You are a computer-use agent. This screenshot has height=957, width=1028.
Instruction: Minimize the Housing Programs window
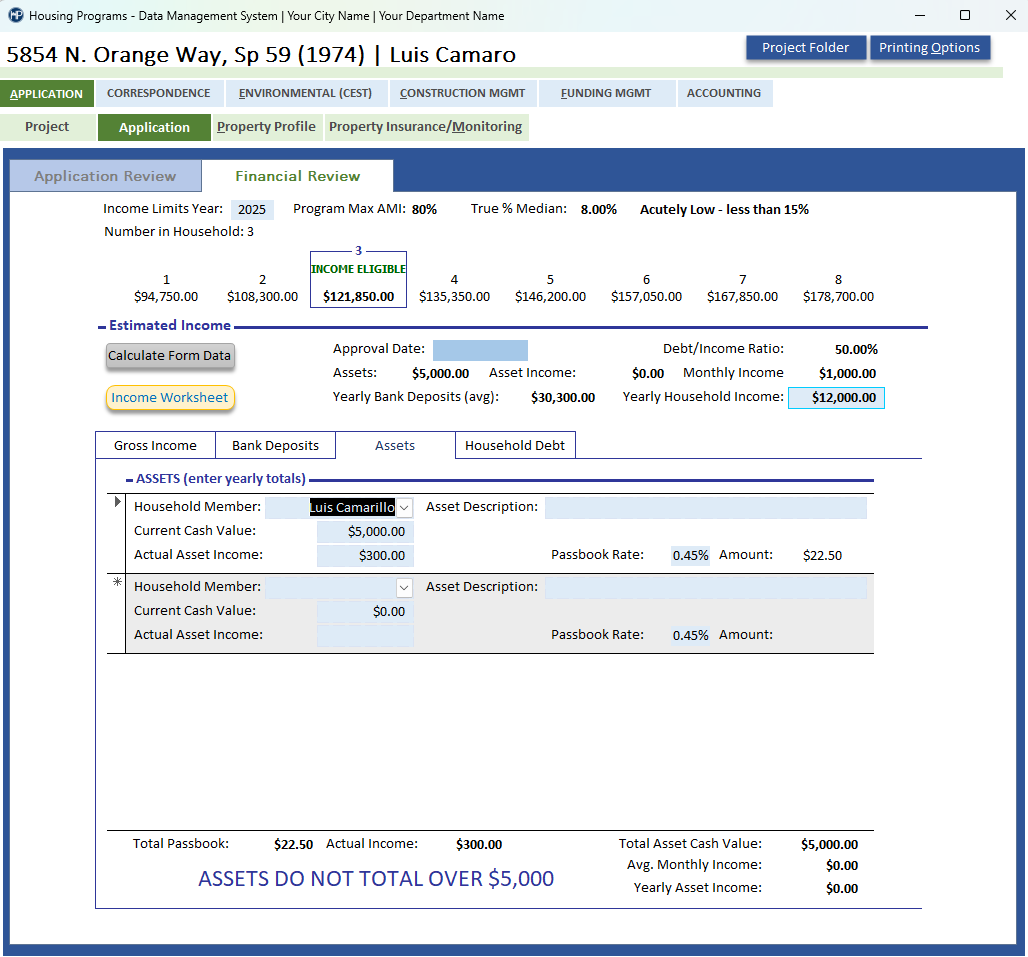920,15
